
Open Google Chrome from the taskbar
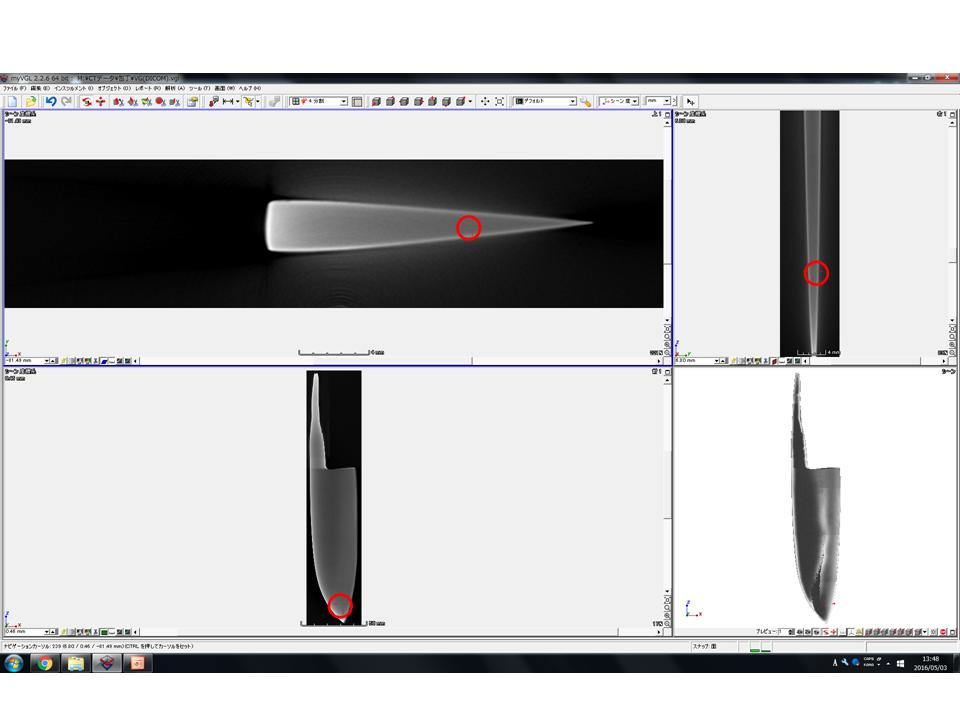[x=43, y=663]
